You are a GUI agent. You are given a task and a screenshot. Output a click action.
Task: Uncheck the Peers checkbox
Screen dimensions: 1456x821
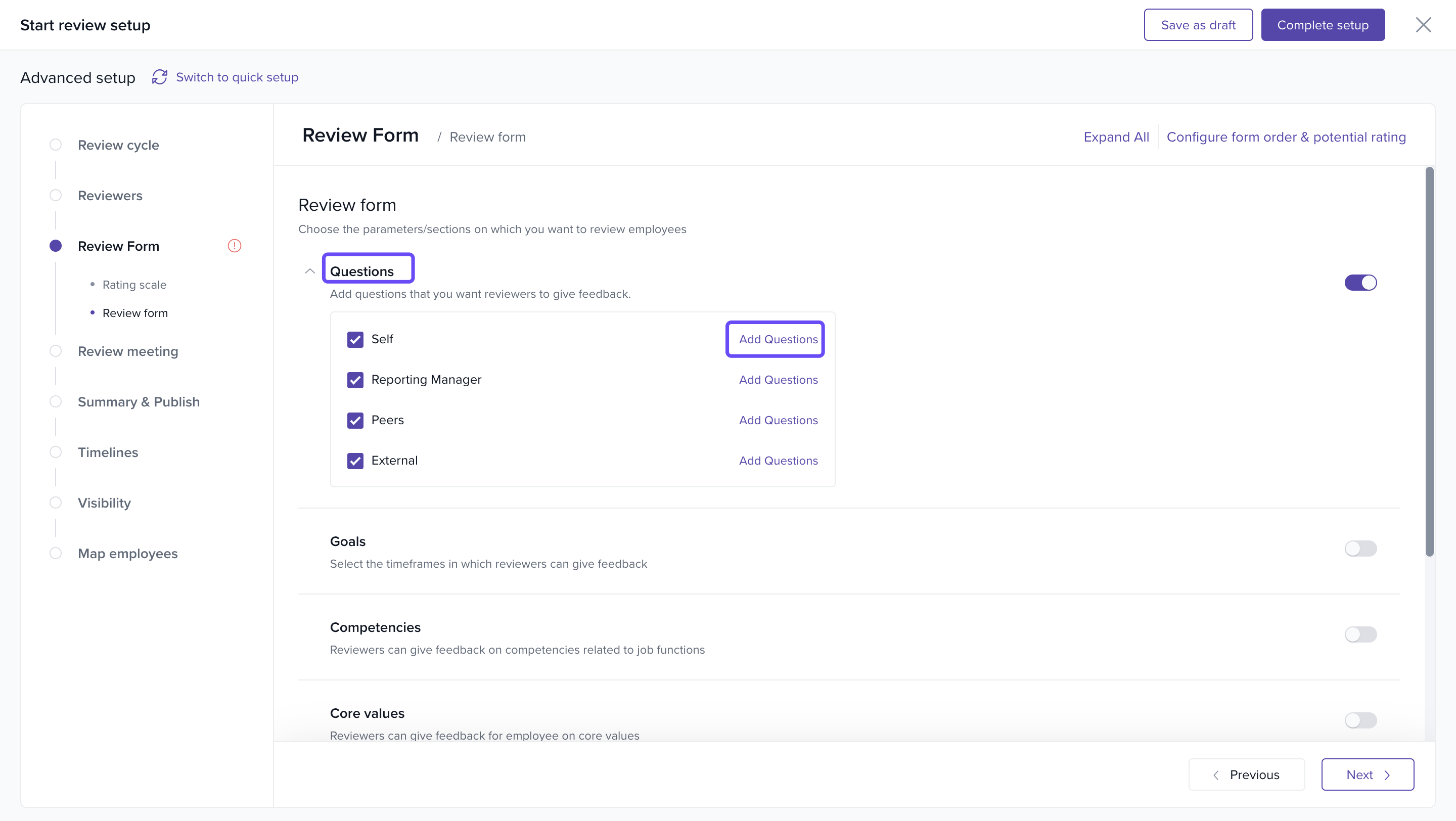pyautogui.click(x=355, y=421)
